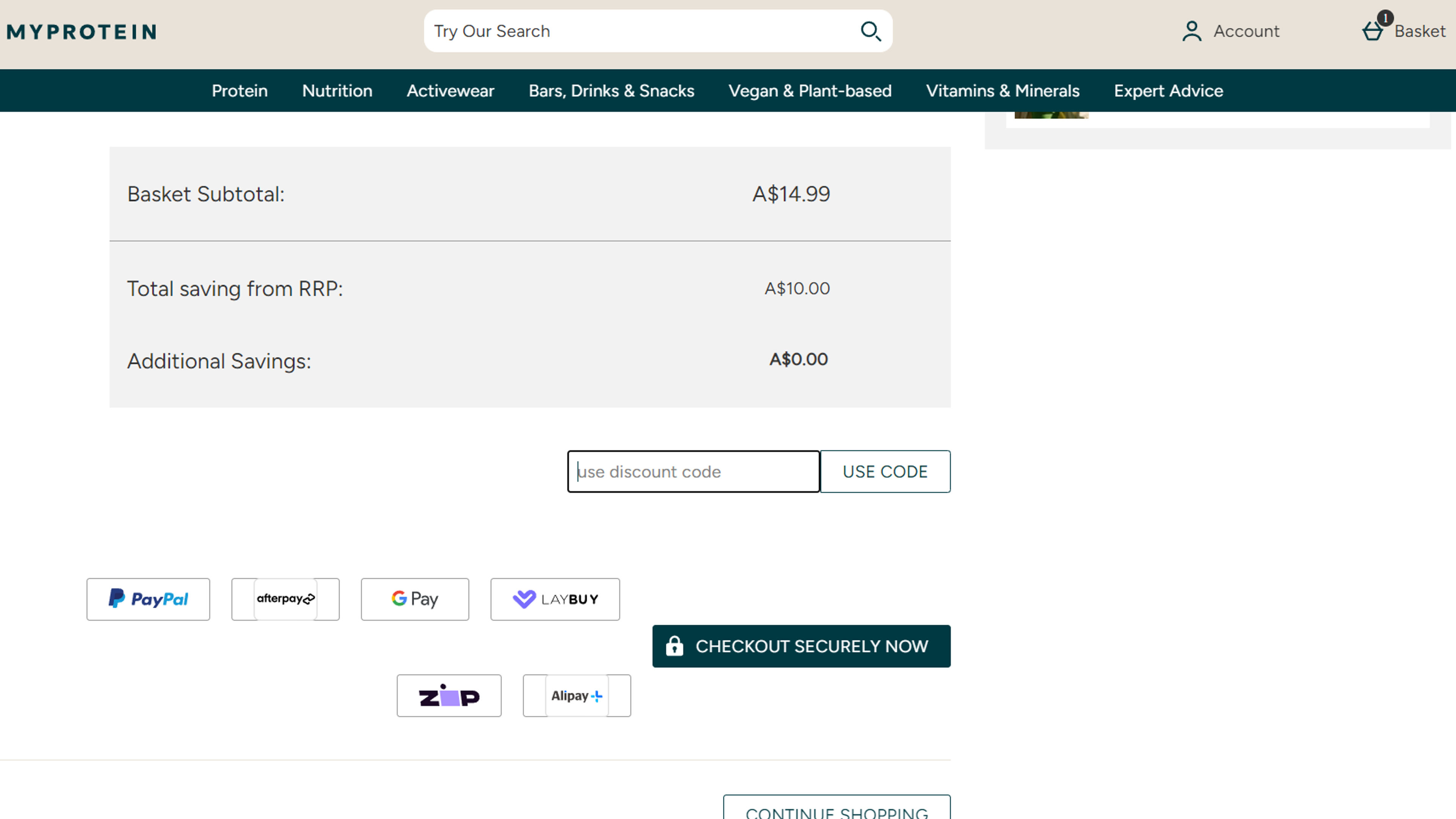Click the CONTINUE SHOPPING button

click(x=836, y=807)
